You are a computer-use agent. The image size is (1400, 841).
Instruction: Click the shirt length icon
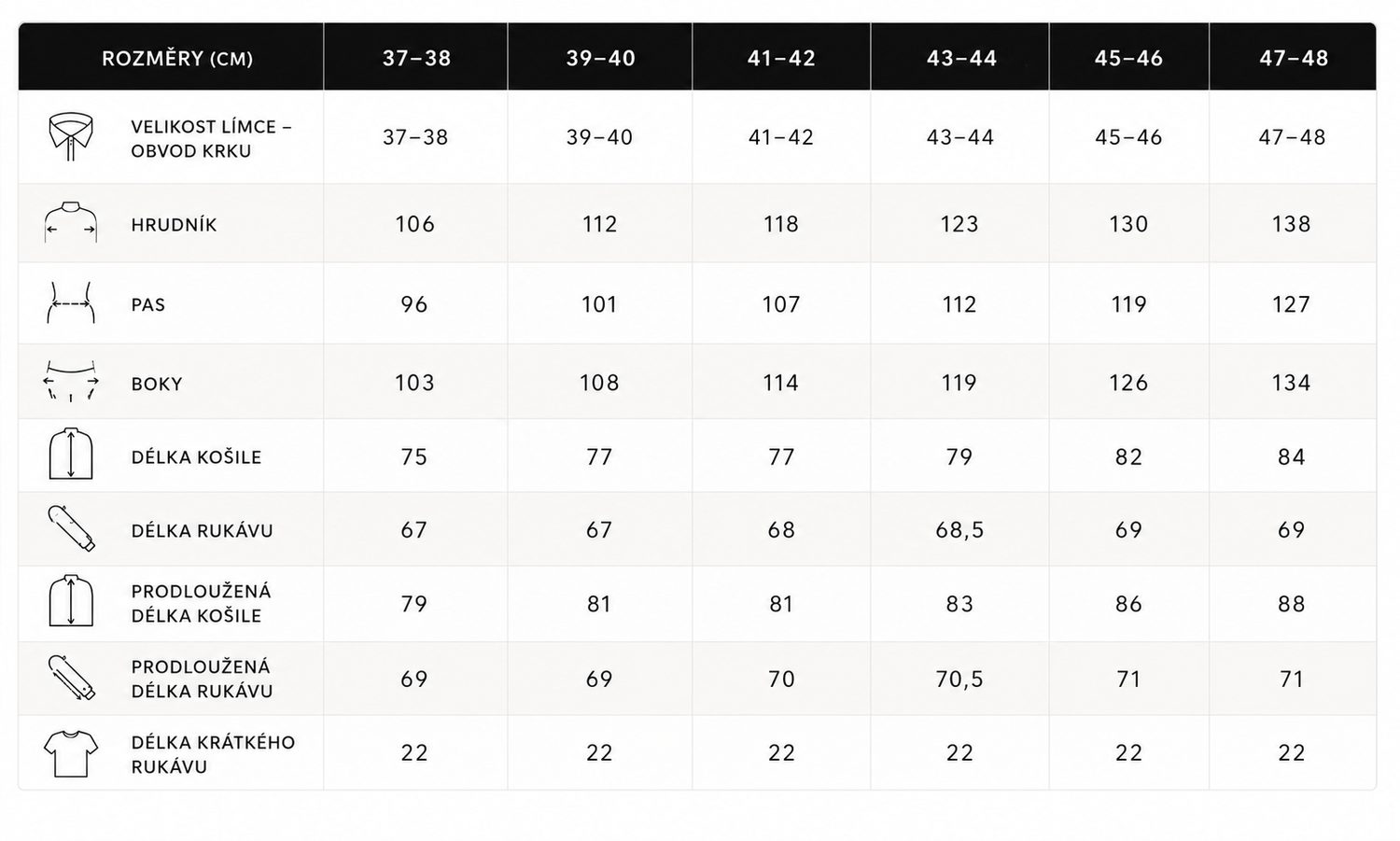click(71, 455)
